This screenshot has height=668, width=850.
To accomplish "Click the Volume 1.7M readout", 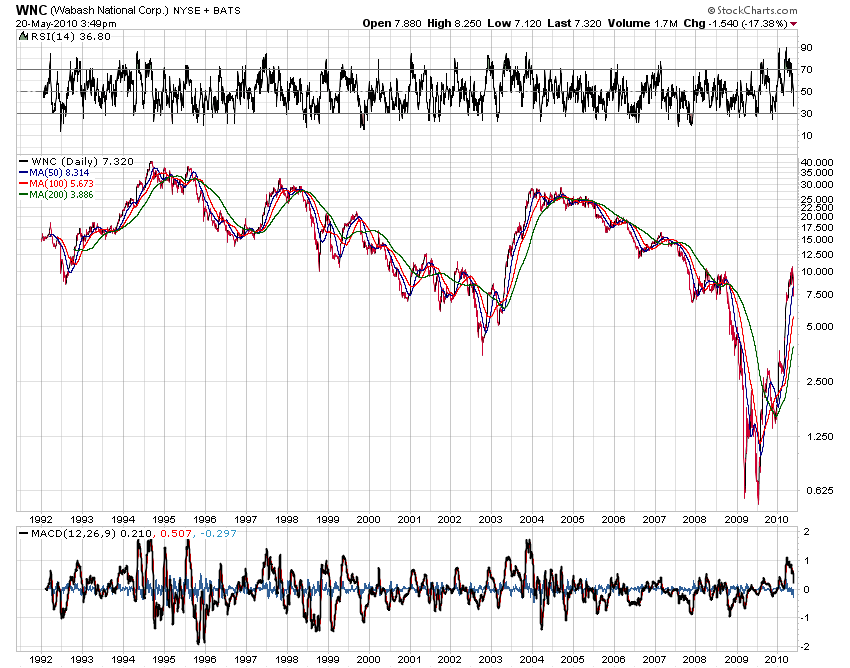I will point(642,23).
